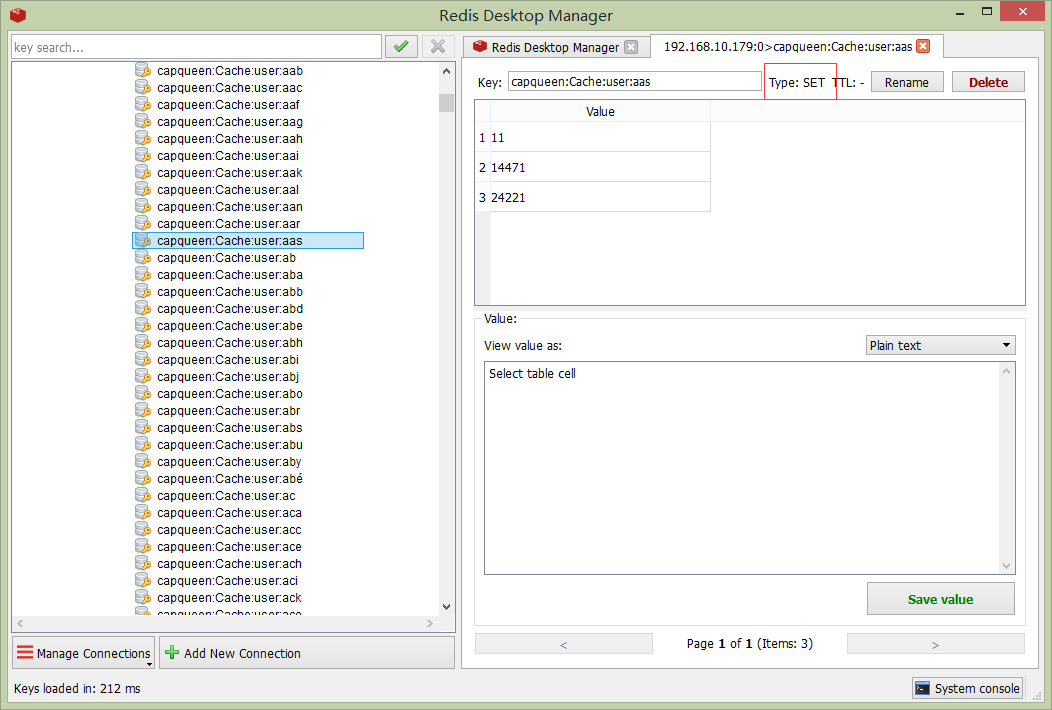Click the Redis cube icon in title bar
This screenshot has width=1052, height=710.
[18, 14]
